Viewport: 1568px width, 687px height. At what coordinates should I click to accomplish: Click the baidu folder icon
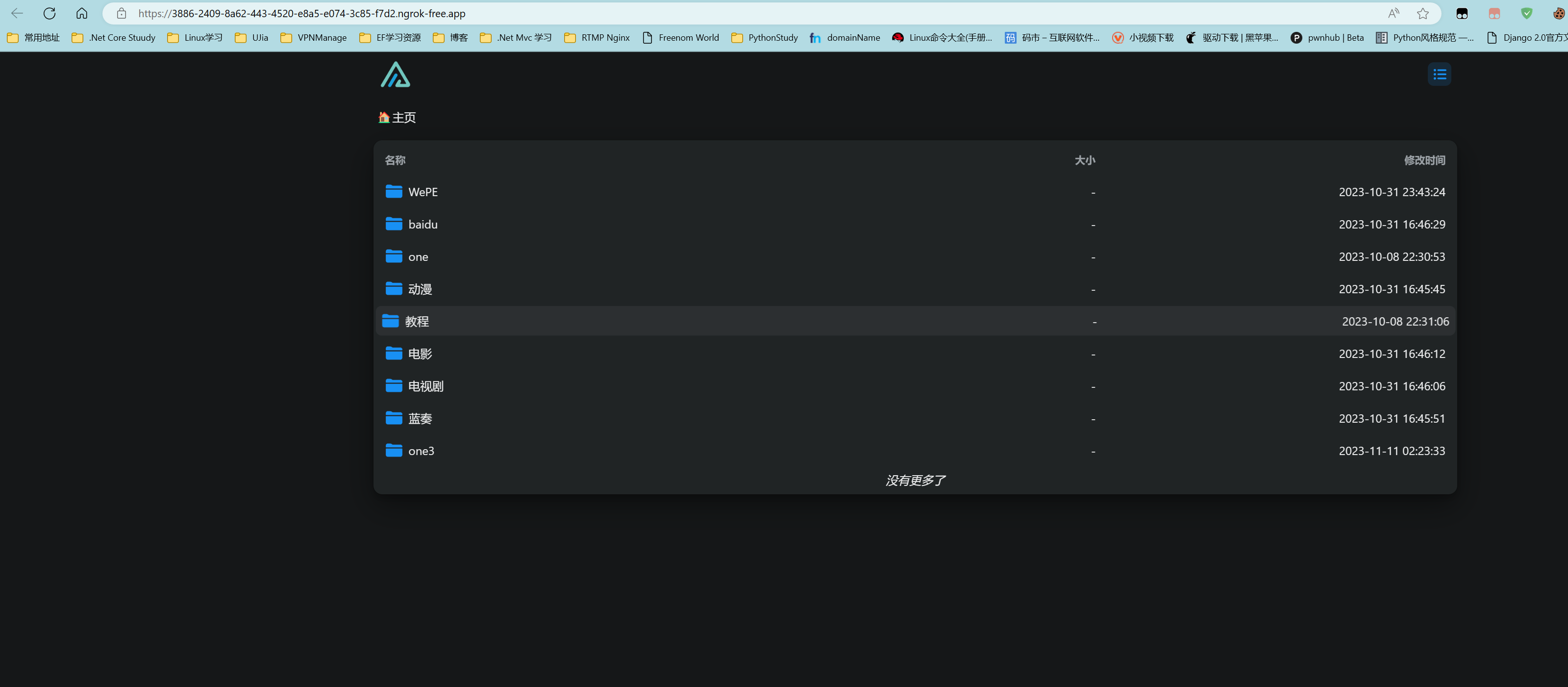394,224
